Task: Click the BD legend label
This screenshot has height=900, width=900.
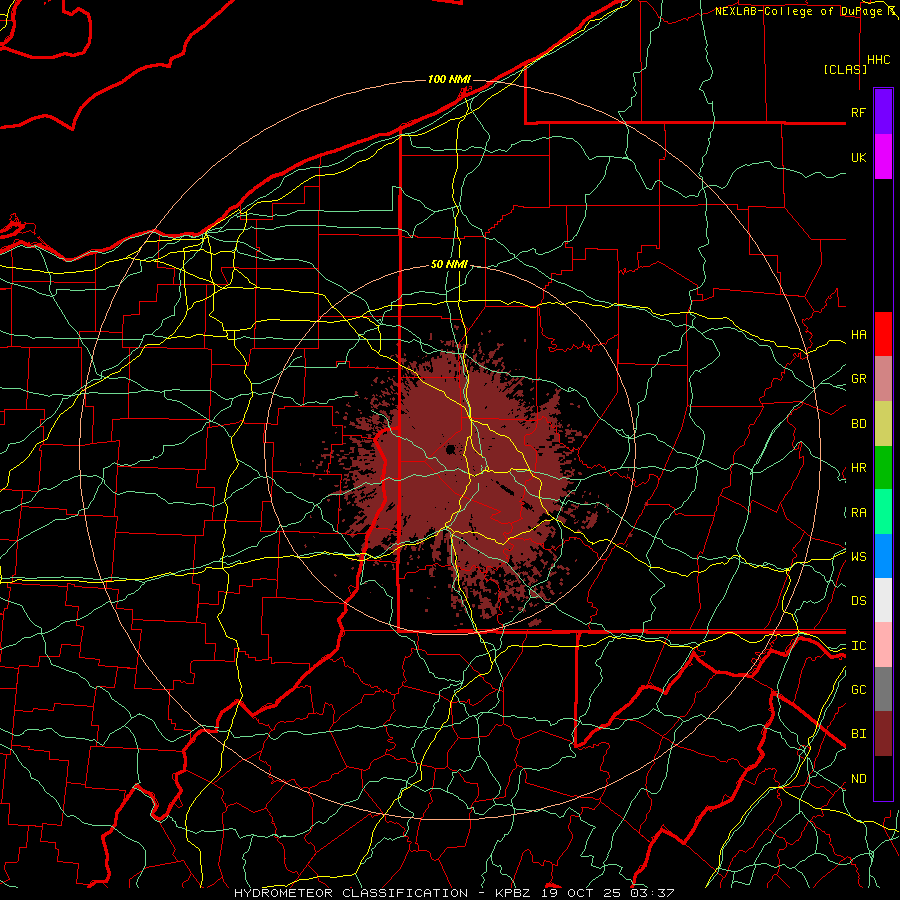Action: point(858,424)
